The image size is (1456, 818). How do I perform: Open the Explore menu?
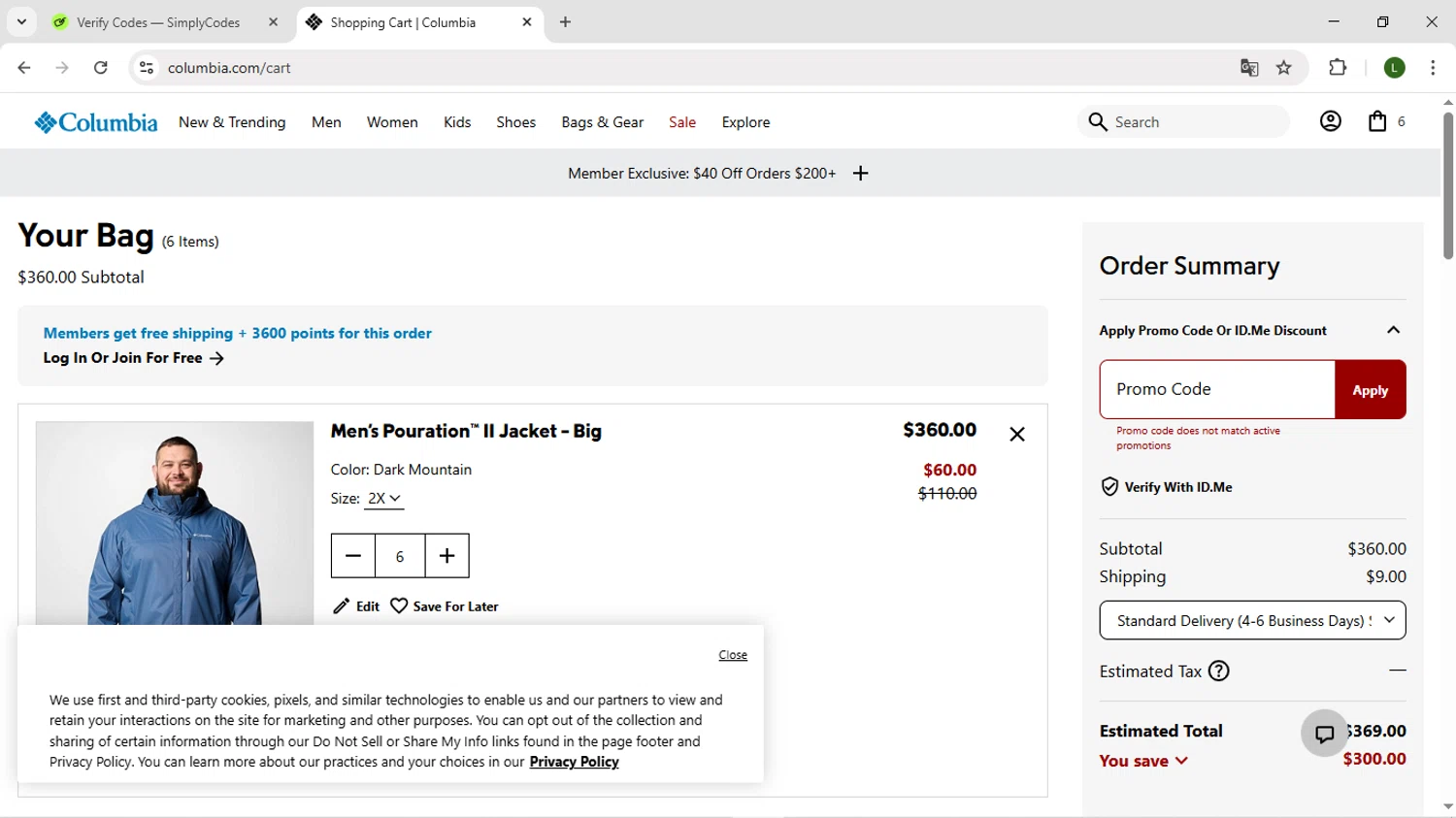click(x=745, y=122)
